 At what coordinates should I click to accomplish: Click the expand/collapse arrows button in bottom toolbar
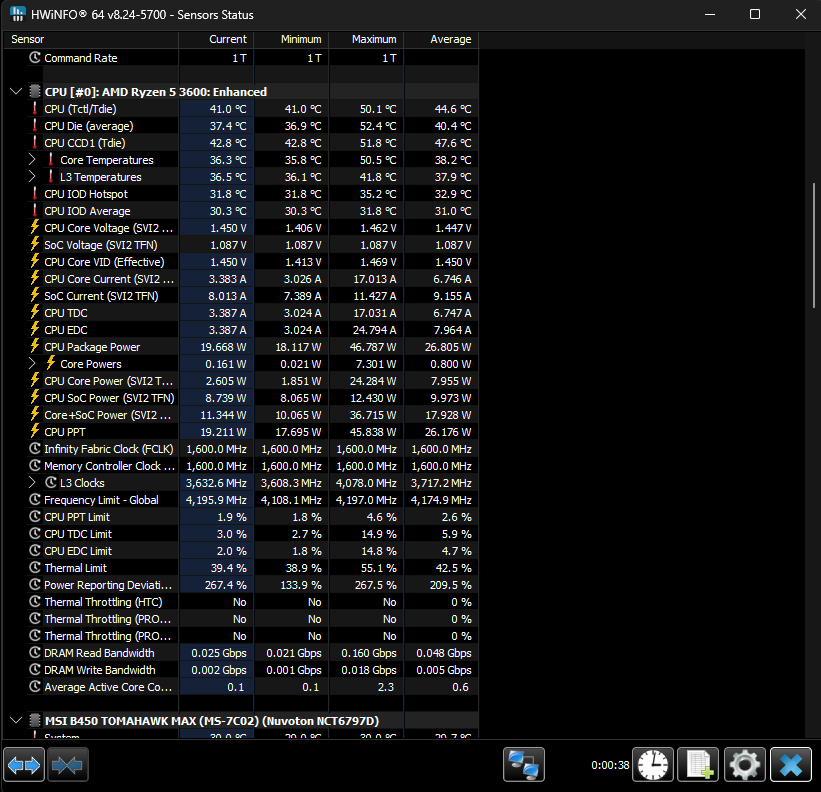[24, 765]
